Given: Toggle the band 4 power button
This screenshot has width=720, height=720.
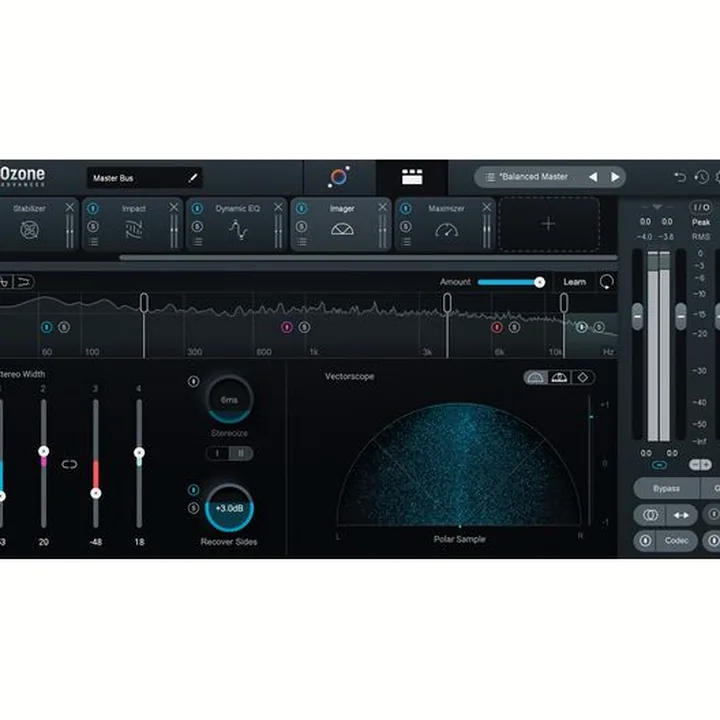Looking at the screenshot, I should 581,327.
